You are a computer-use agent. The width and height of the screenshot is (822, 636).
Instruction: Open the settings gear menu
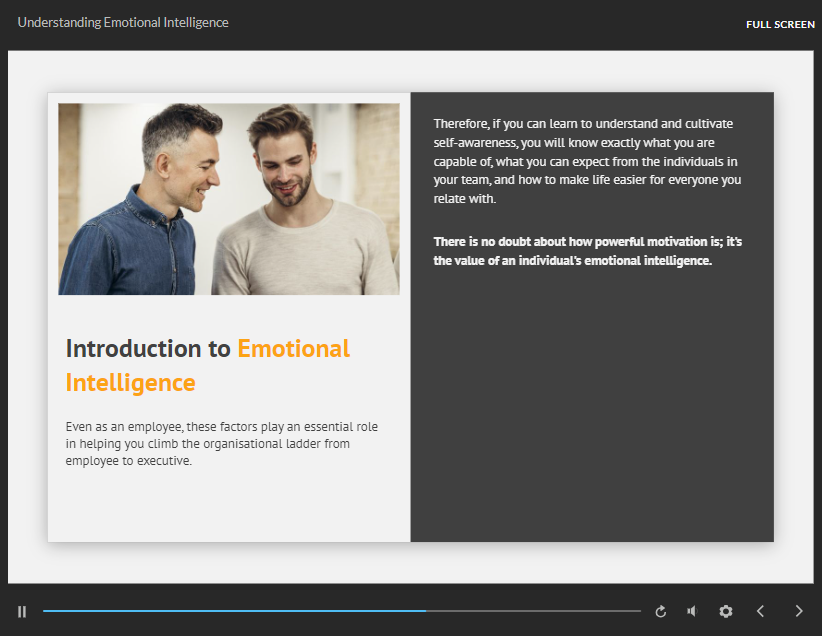(x=726, y=611)
